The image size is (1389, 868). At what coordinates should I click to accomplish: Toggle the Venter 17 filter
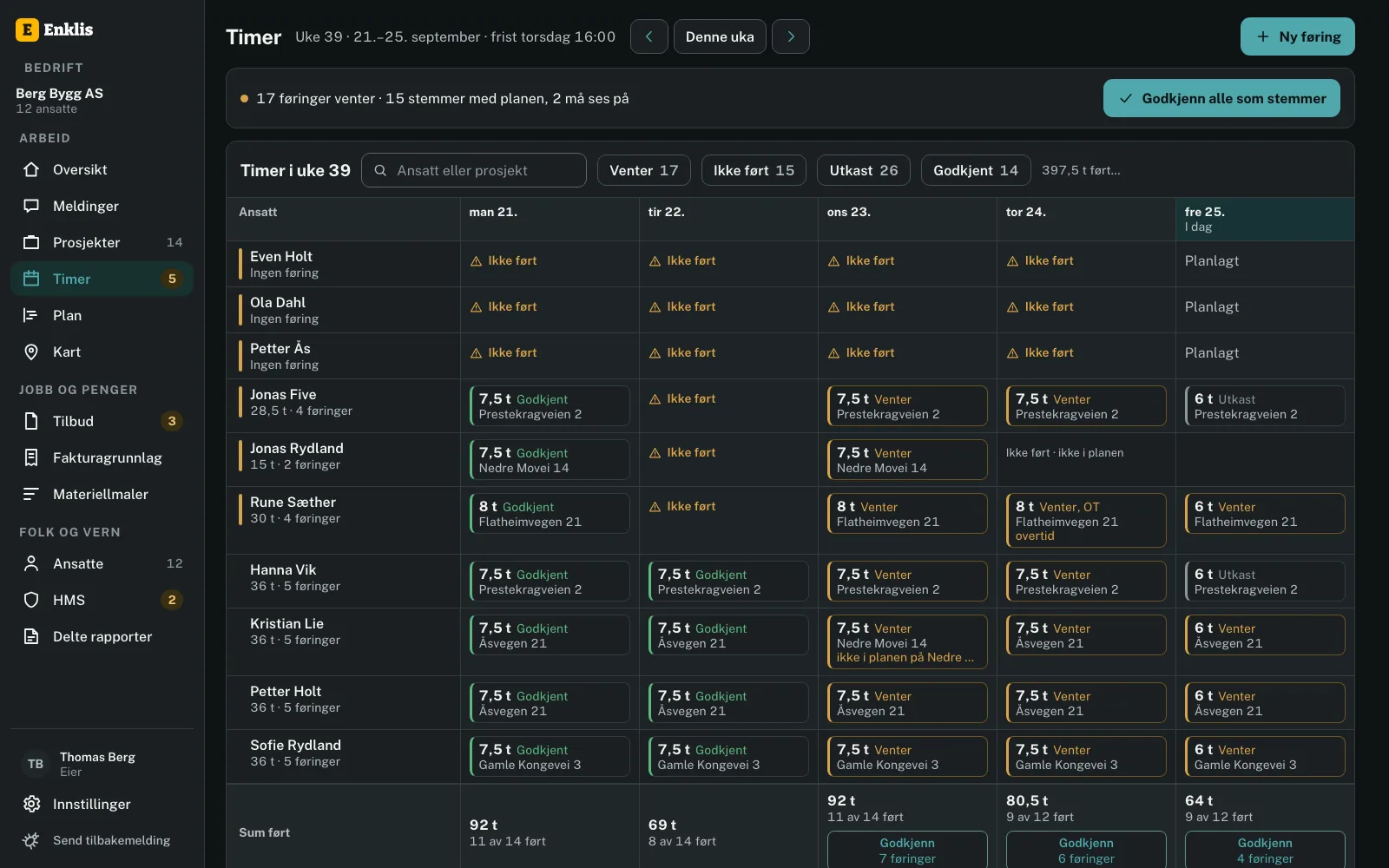(644, 170)
